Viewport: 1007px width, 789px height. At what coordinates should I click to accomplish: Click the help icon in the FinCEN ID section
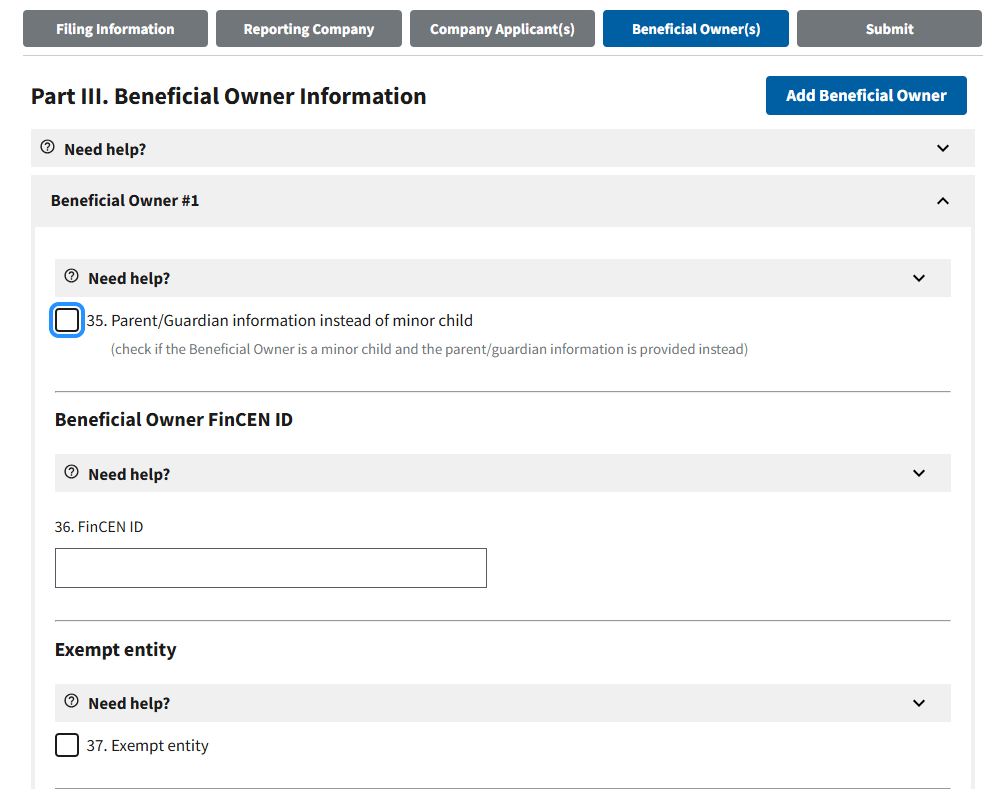[x=71, y=473]
